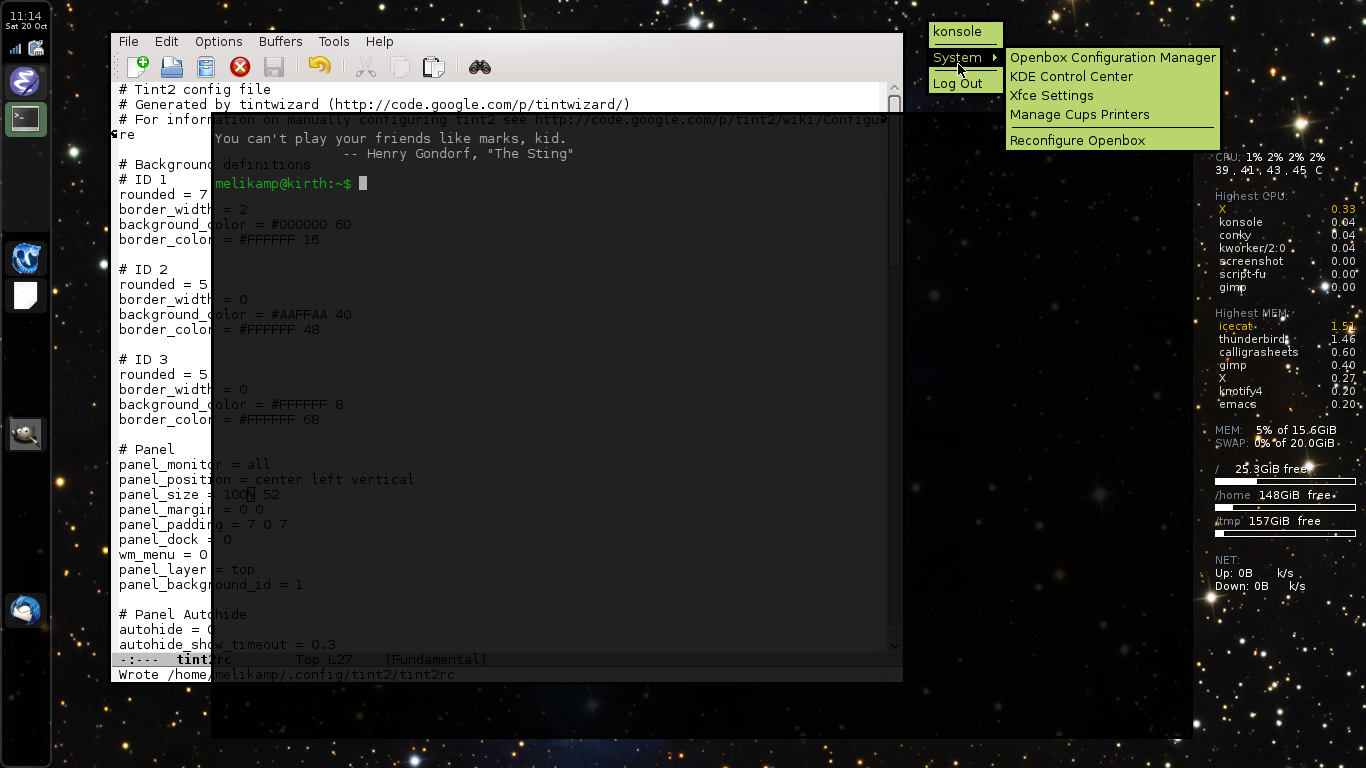Click the Cut scissors icon
The height and width of the screenshot is (768, 1366).
(365, 67)
